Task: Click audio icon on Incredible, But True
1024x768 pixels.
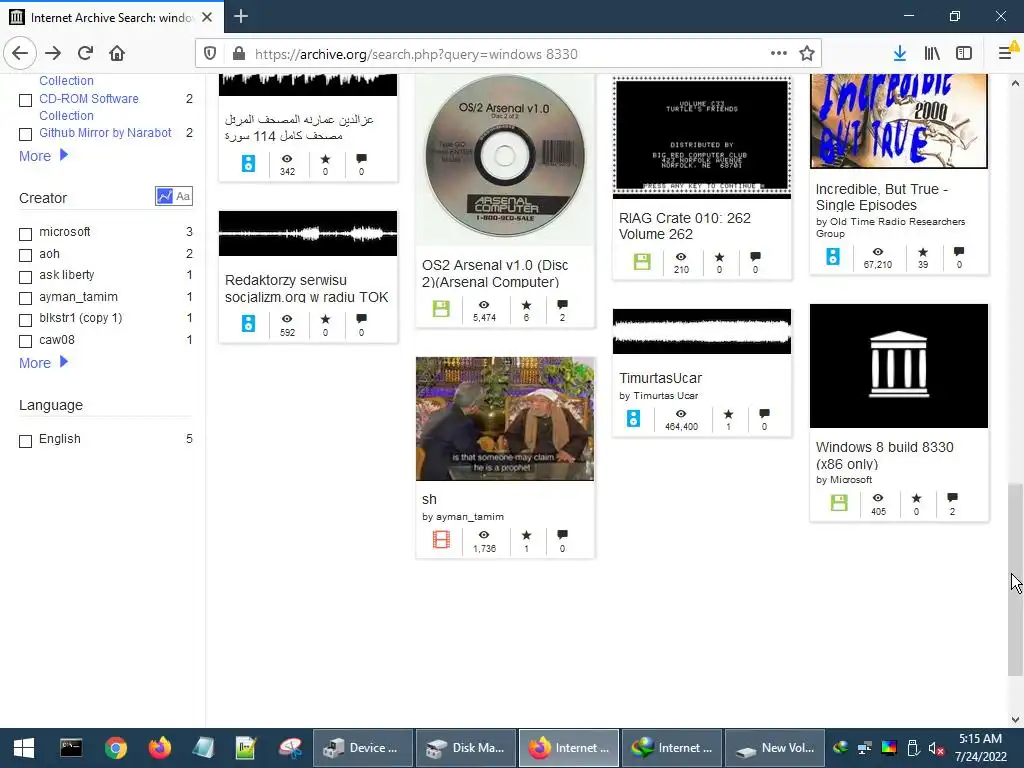Action: [833, 257]
